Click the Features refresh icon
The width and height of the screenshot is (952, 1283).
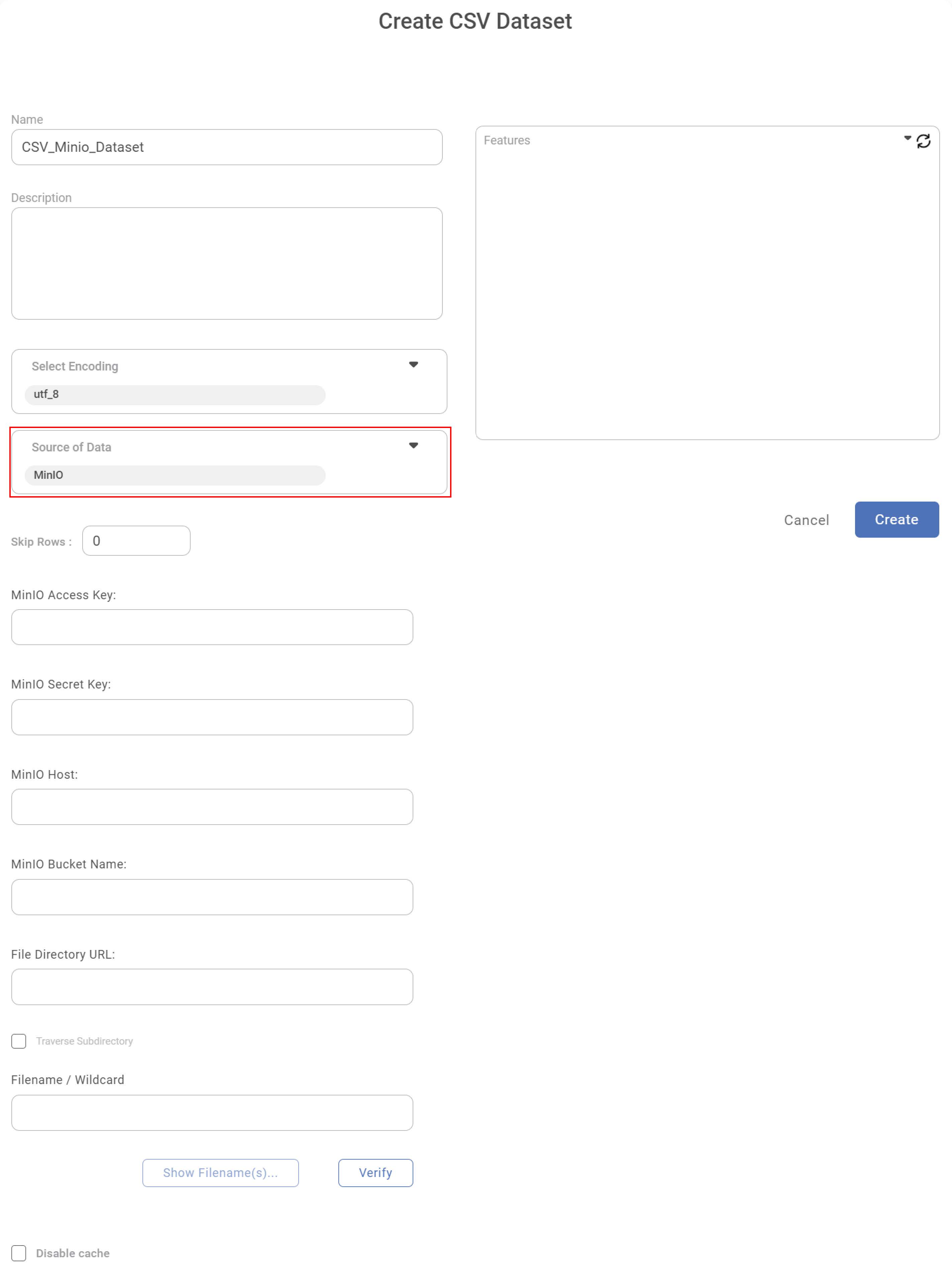tap(923, 141)
